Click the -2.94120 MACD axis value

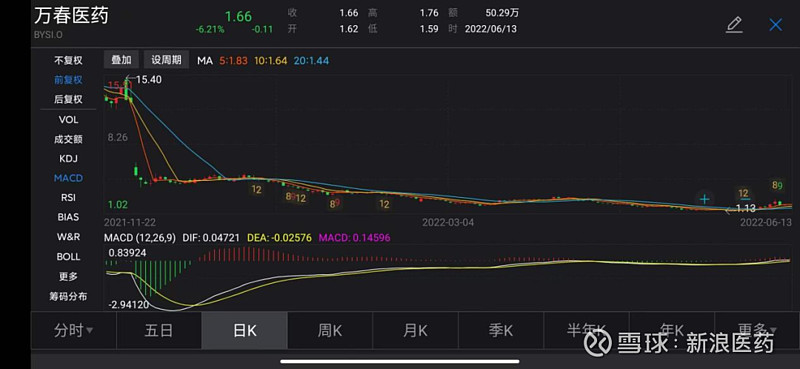coord(129,305)
